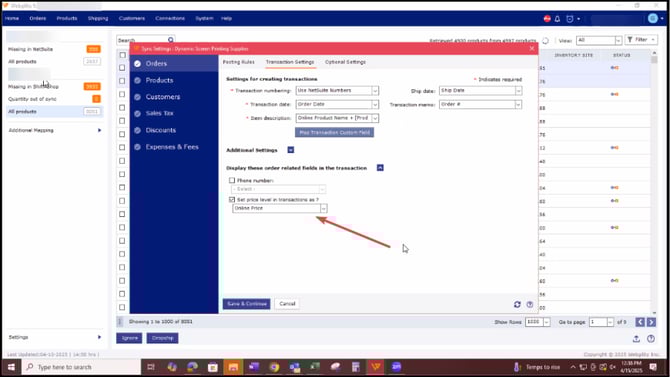Tick the select-all checkbox in table header
Screen dimensions: 670x377
(123, 55)
